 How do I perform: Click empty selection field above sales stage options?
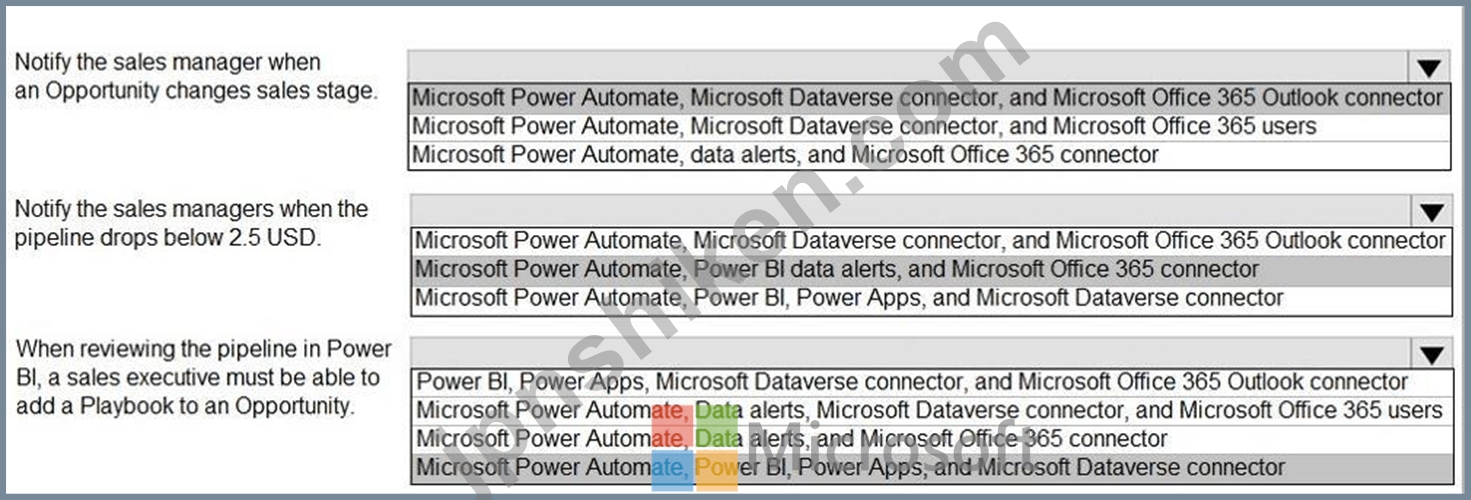point(908,68)
